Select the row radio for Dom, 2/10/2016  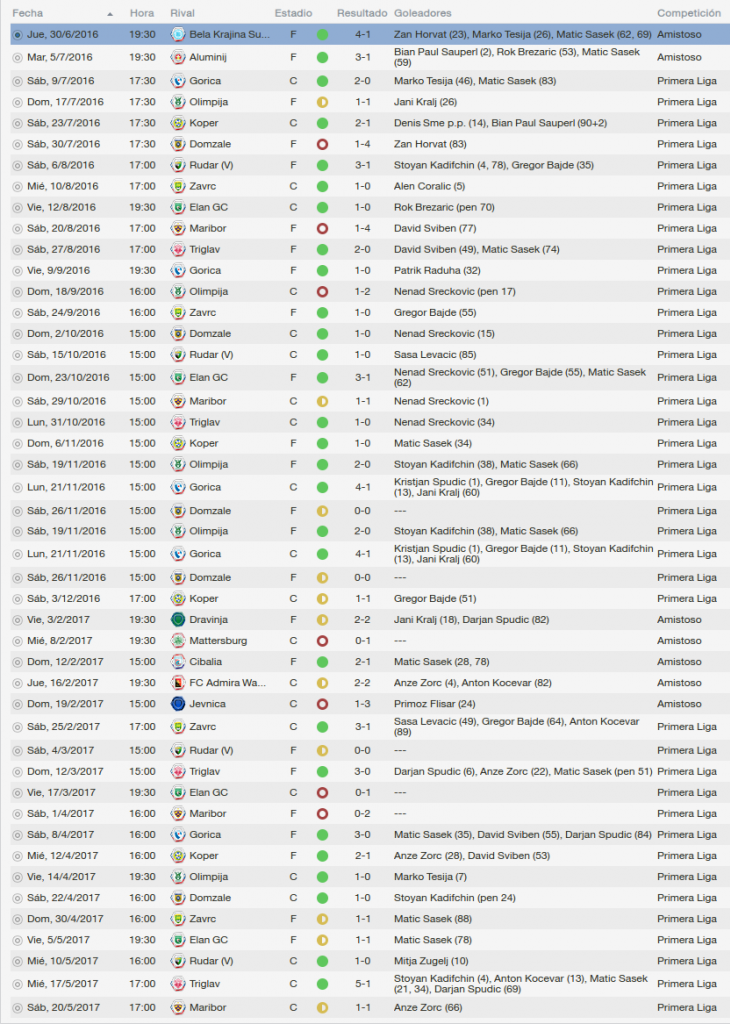(x=18, y=334)
